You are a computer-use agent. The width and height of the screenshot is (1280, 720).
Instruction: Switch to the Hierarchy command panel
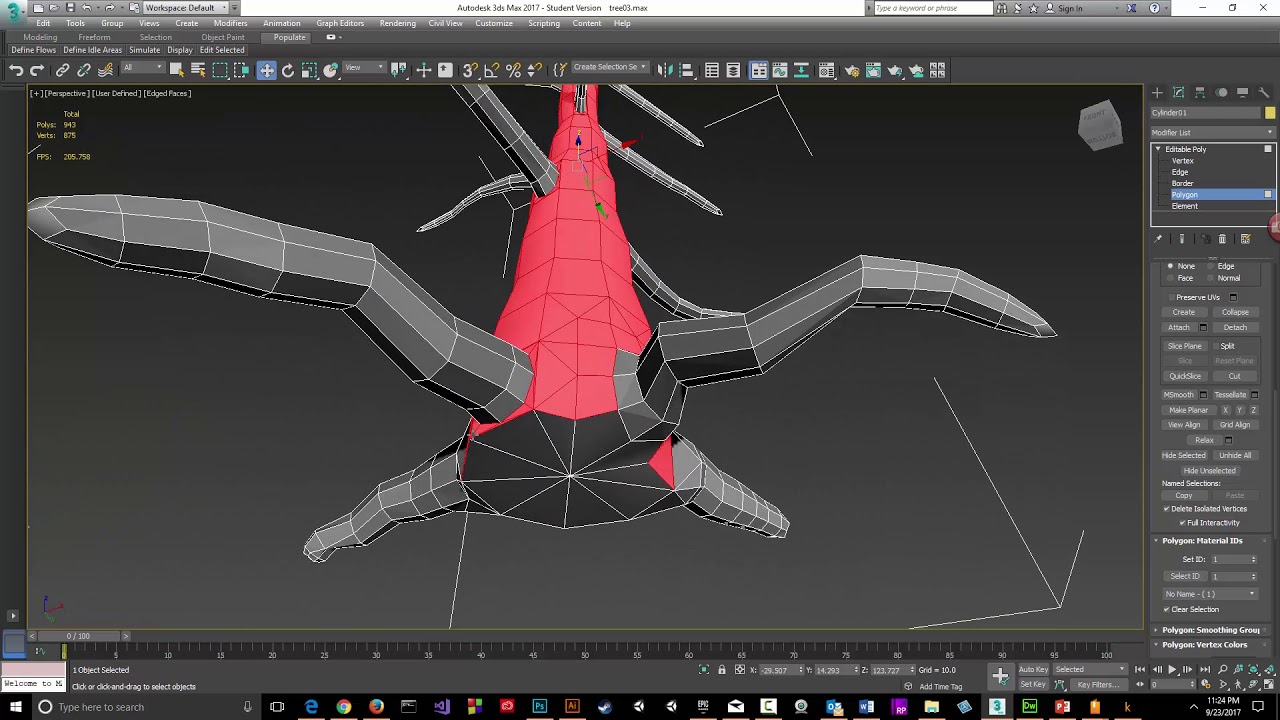1200,92
